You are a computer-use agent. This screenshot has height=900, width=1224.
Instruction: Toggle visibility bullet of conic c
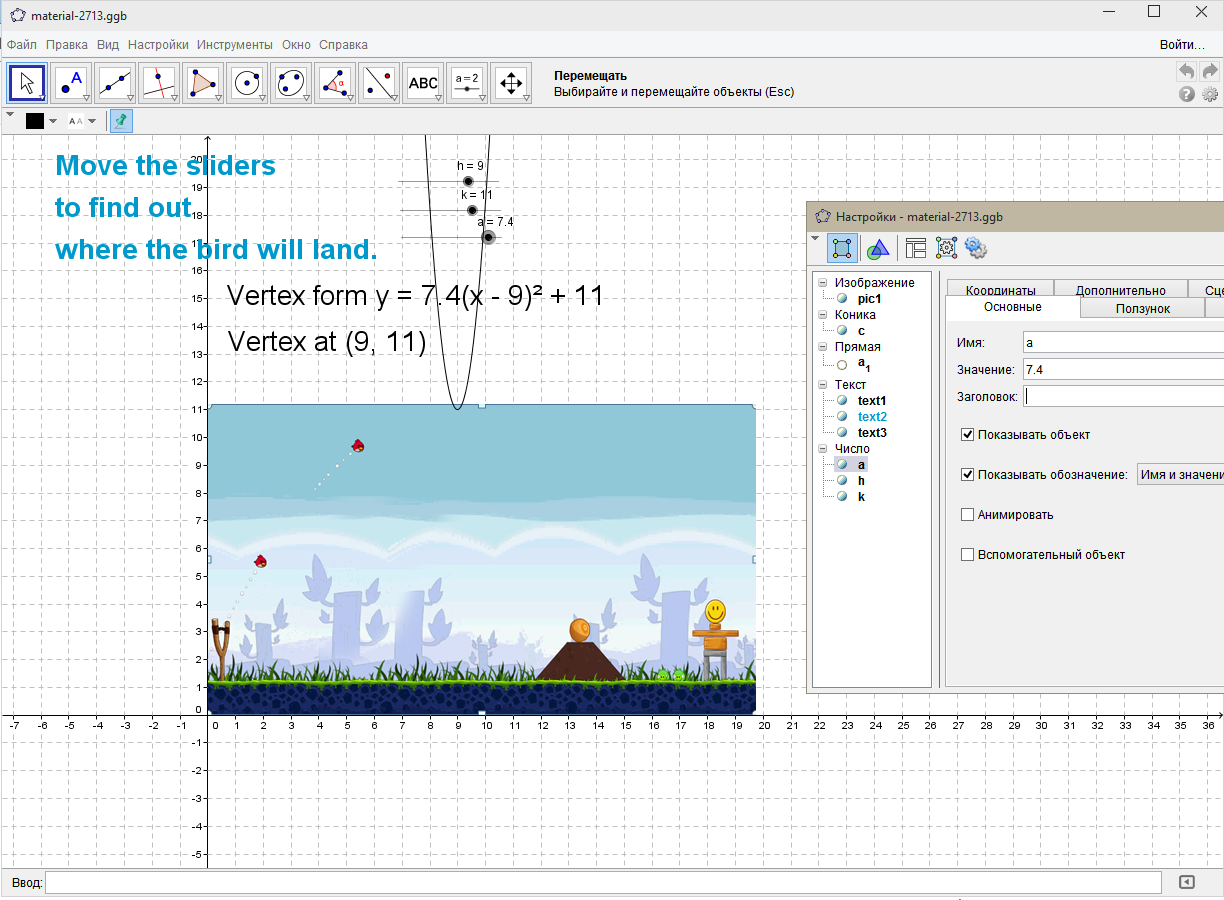[842, 330]
